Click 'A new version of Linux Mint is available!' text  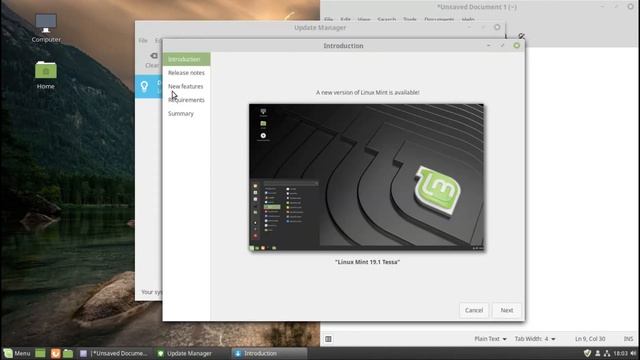pyautogui.click(x=367, y=93)
